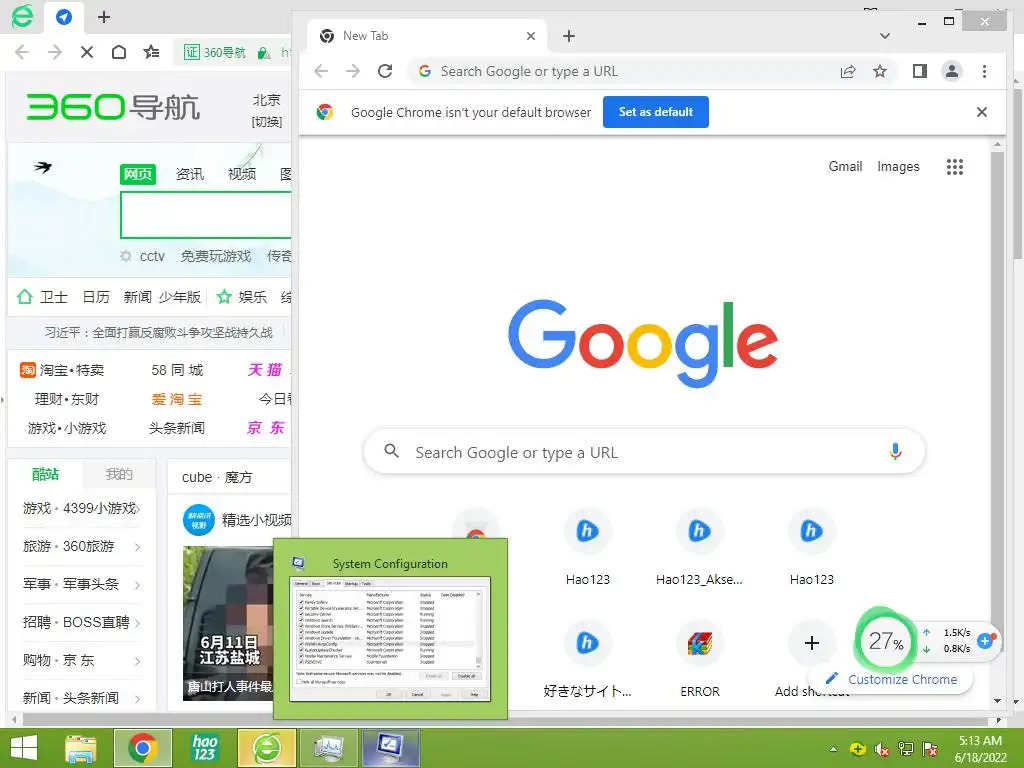Open Chrome tab search chevron
The width and height of the screenshot is (1024, 768).
(884, 36)
